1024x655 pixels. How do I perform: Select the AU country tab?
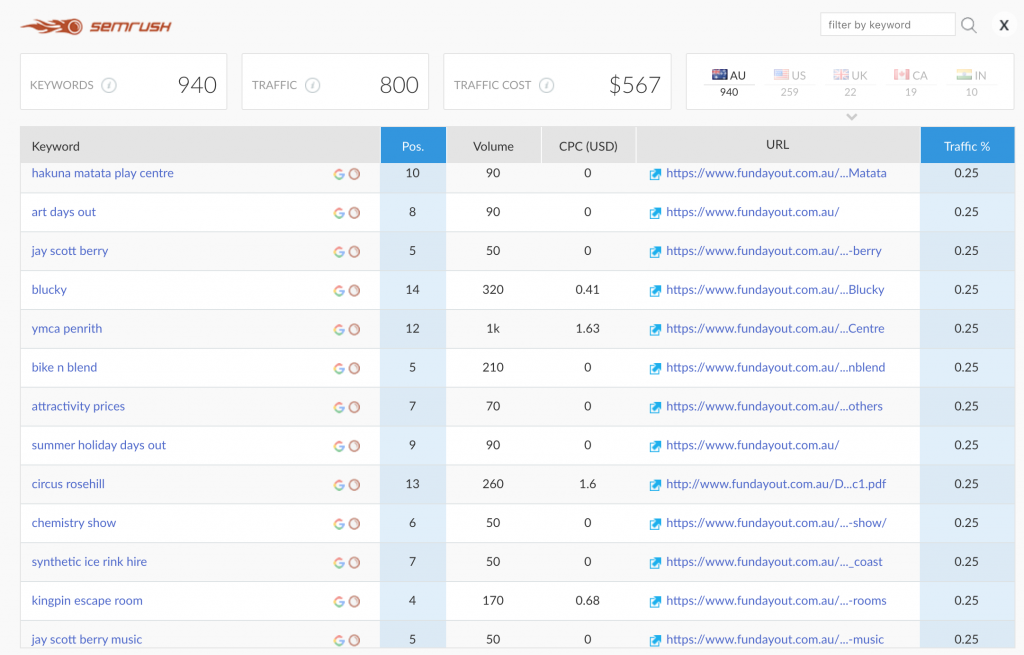tap(729, 82)
